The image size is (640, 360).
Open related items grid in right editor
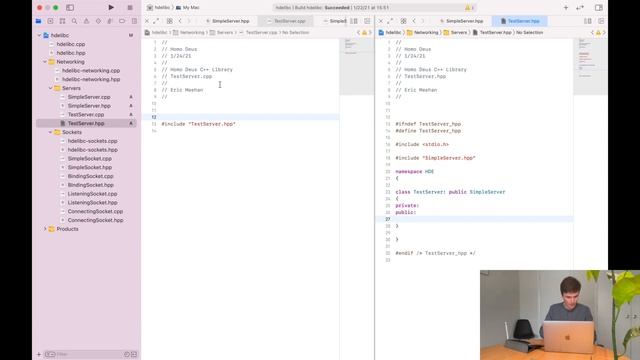403,21
